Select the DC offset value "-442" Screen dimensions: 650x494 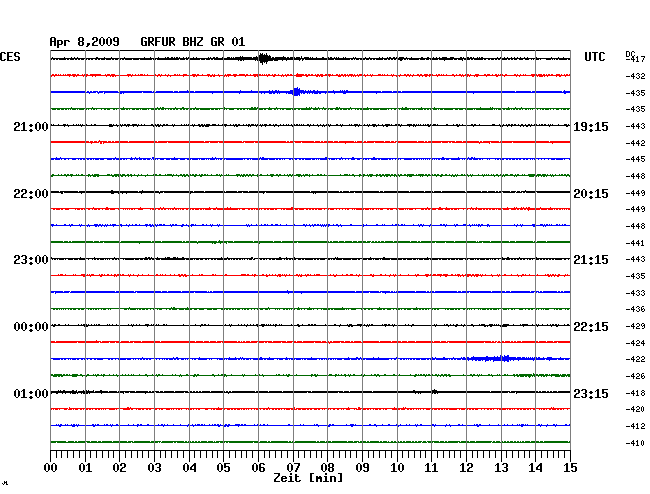click(x=635, y=143)
